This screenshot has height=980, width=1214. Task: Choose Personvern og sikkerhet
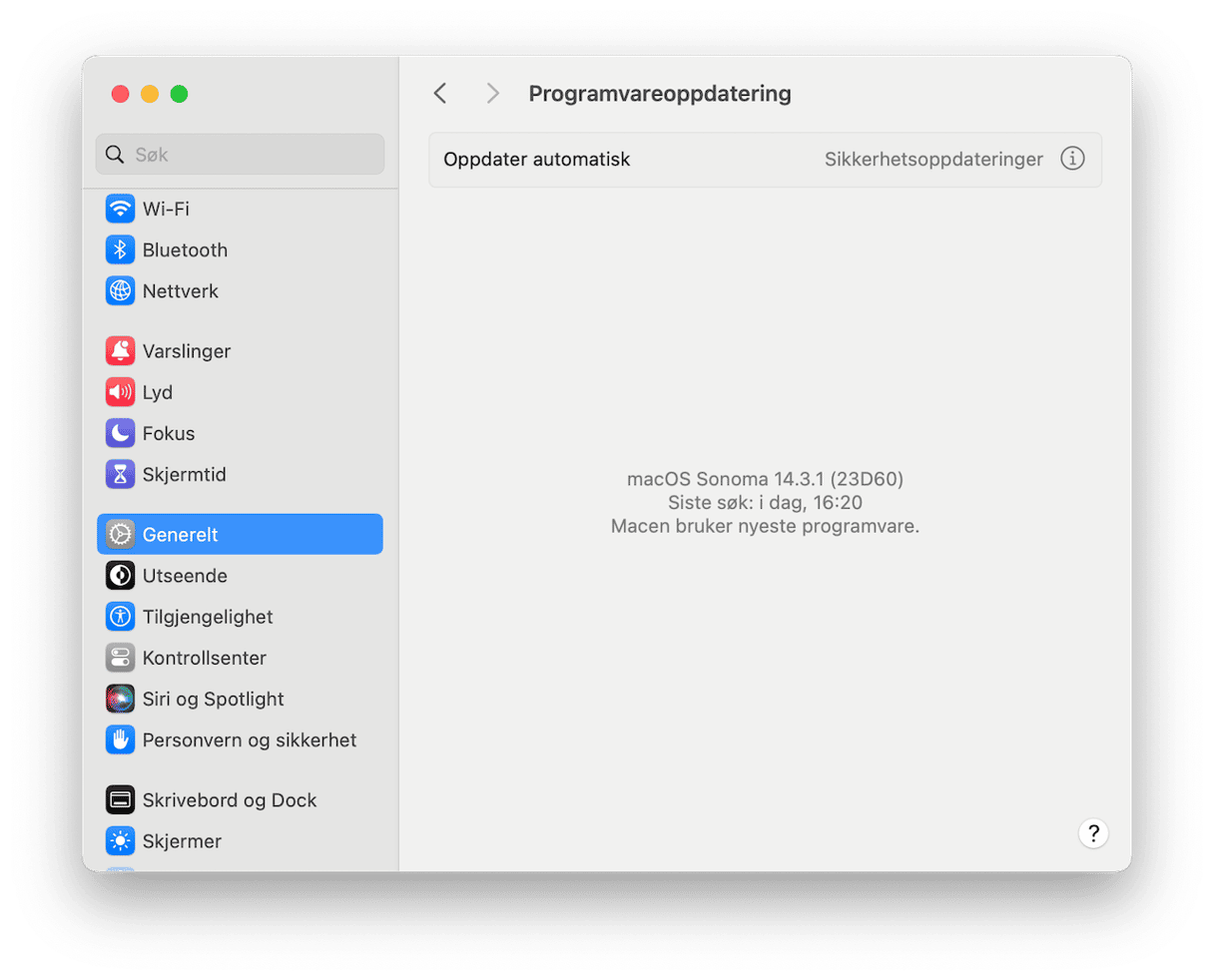click(249, 740)
